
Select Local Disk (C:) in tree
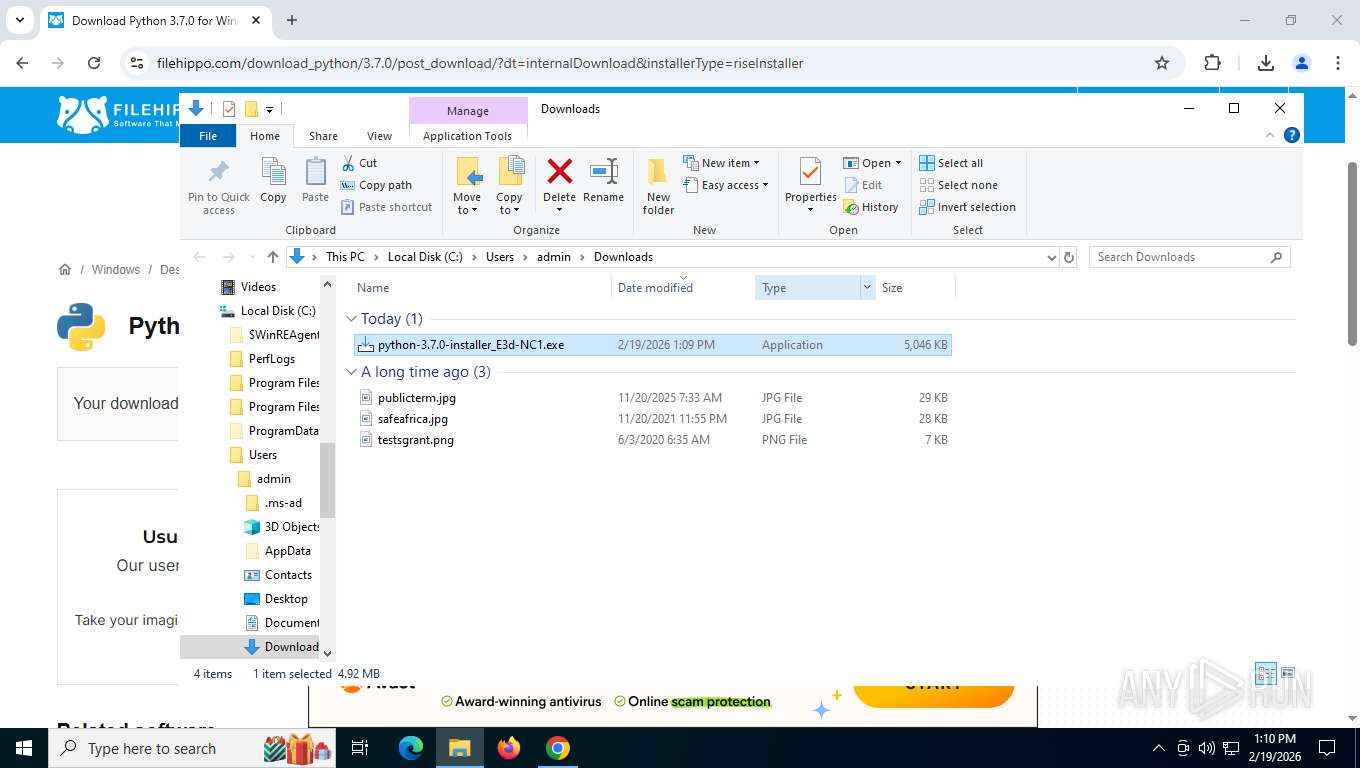pyautogui.click(x=277, y=311)
